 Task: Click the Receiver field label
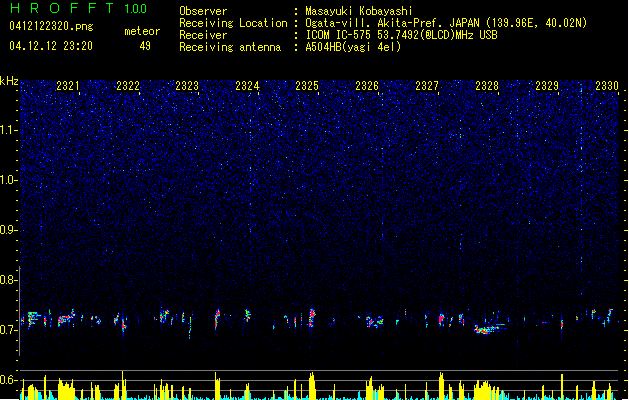pyautogui.click(x=203, y=35)
